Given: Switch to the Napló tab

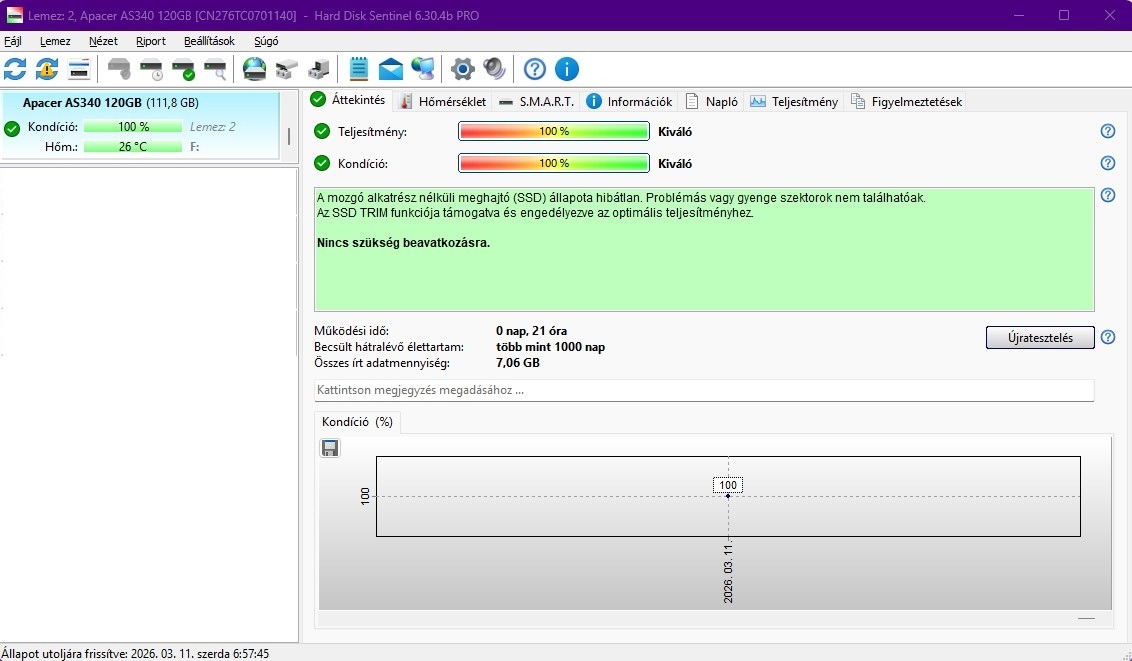Looking at the screenshot, I should [712, 102].
